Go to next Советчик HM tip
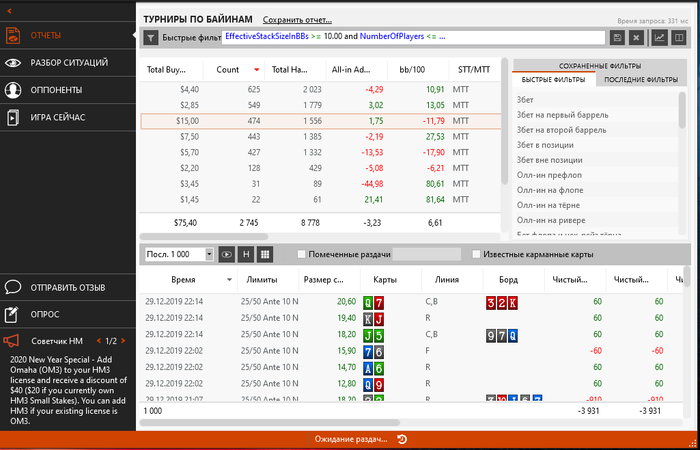Image resolution: width=700 pixels, height=450 pixels. click(x=123, y=341)
